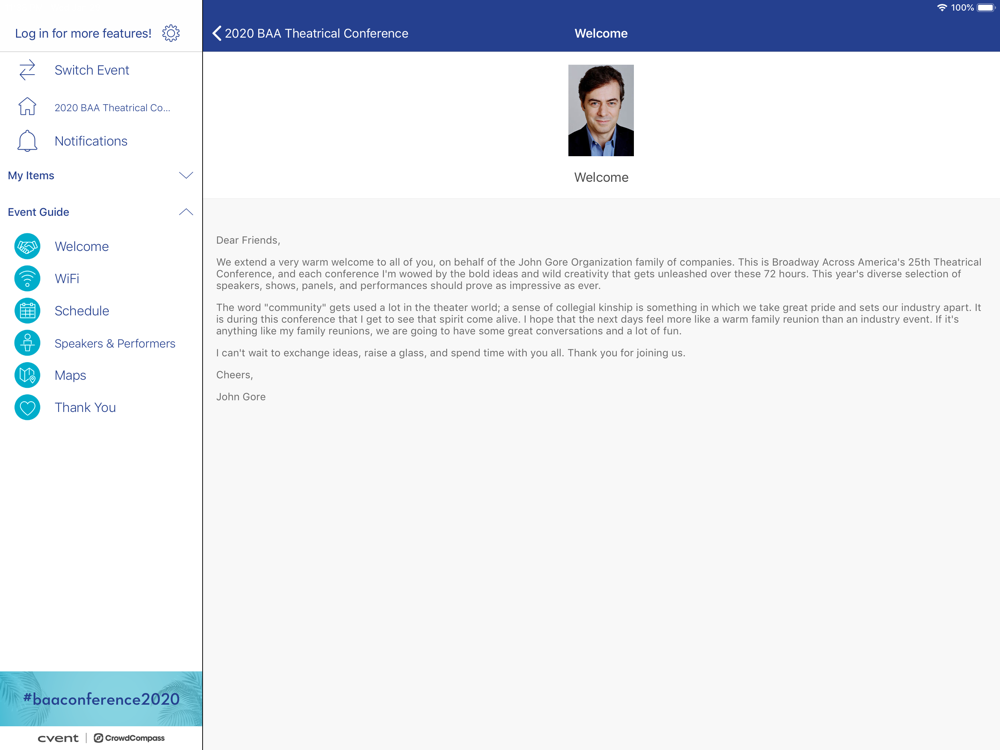This screenshot has height=750, width=1000.
Task: Click the WiFi signal icon
Action: pos(27,279)
